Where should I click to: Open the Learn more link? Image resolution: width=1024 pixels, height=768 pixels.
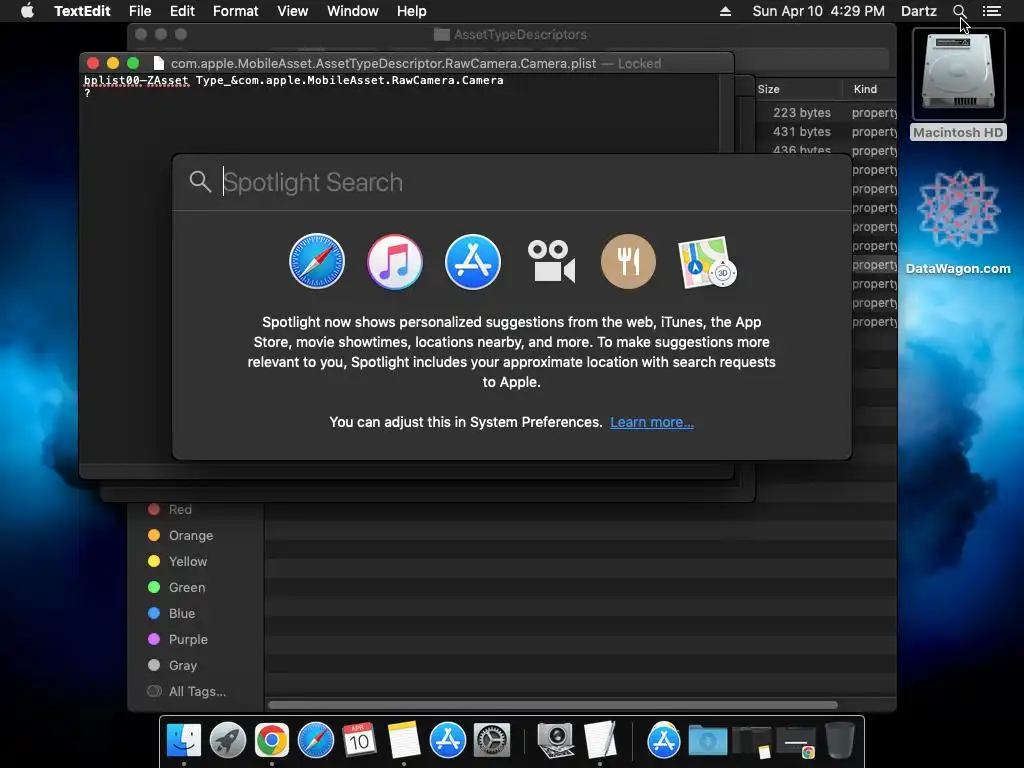(652, 422)
